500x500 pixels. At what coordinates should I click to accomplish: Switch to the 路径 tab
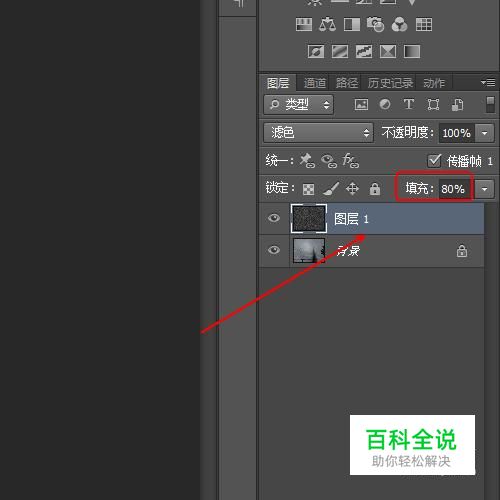click(x=347, y=83)
